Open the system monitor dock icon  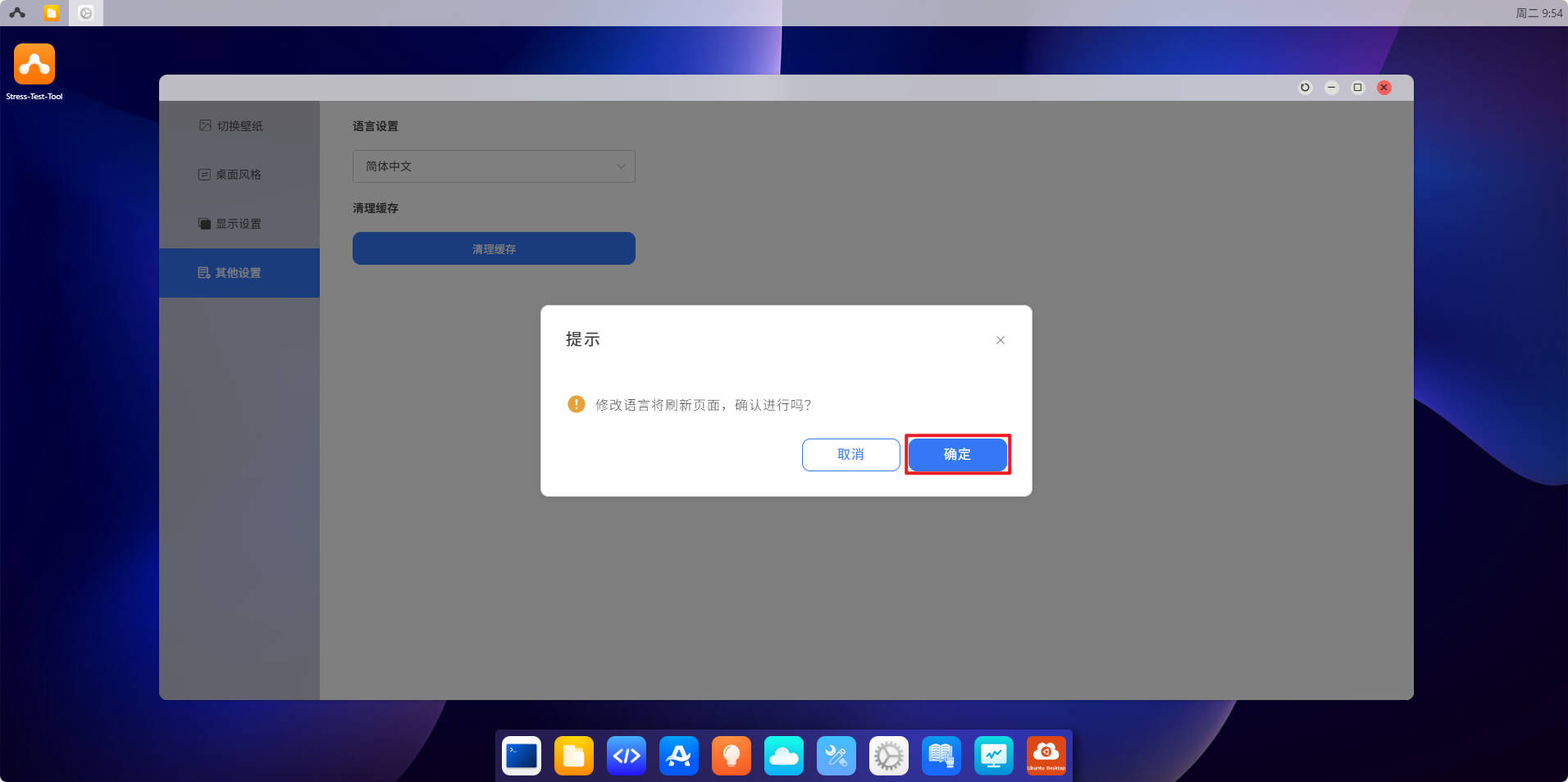pos(994,755)
